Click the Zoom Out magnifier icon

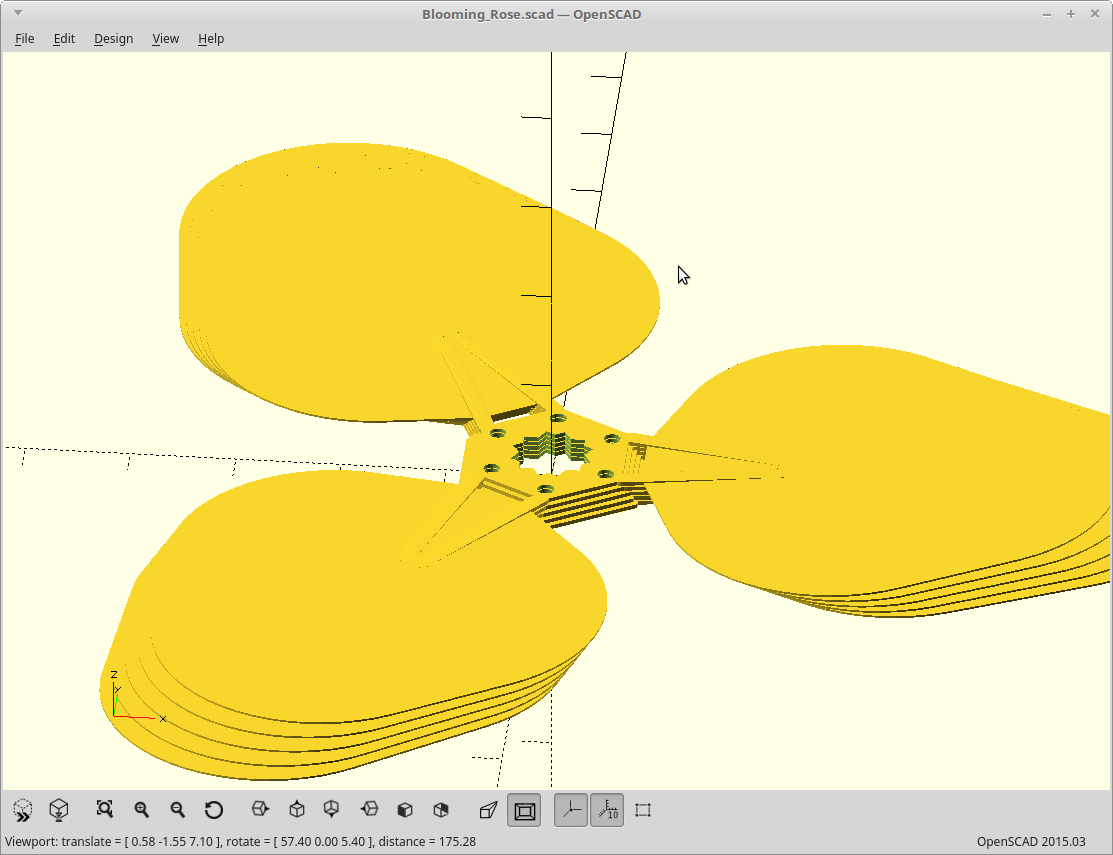(177, 810)
